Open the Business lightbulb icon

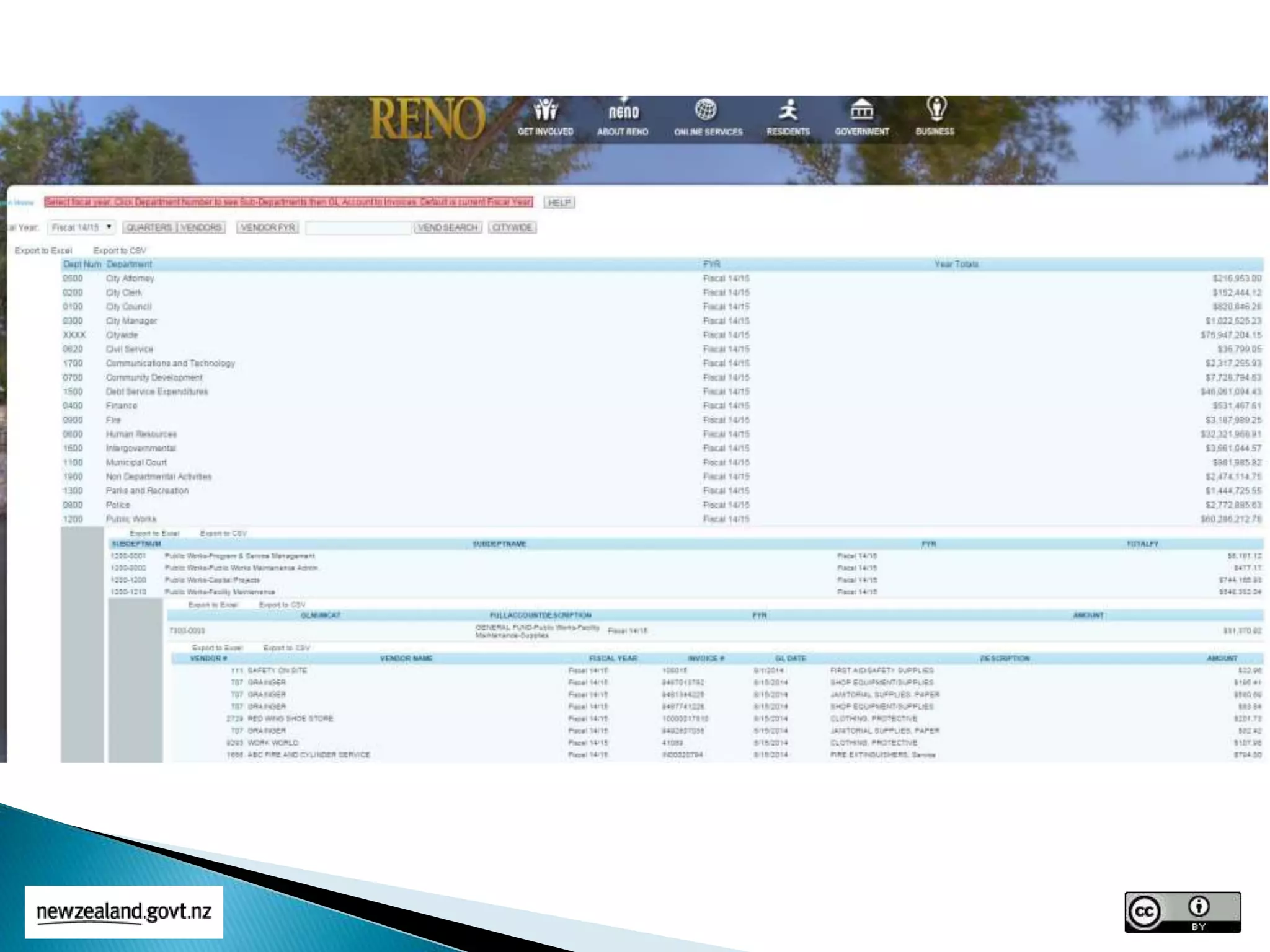click(x=936, y=109)
